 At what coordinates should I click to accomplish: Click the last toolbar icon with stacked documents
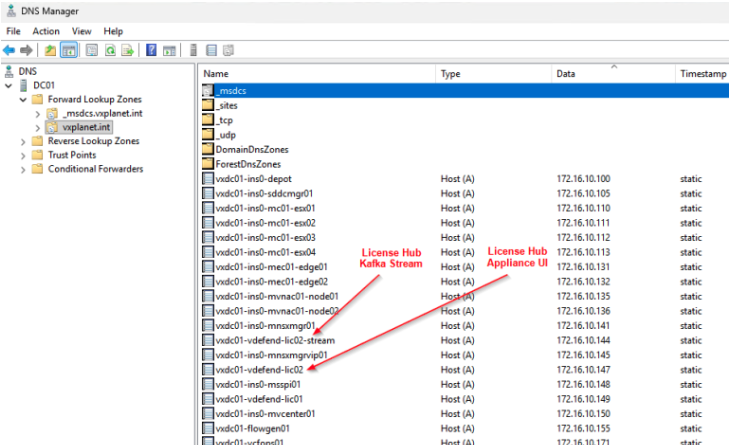tap(228, 50)
